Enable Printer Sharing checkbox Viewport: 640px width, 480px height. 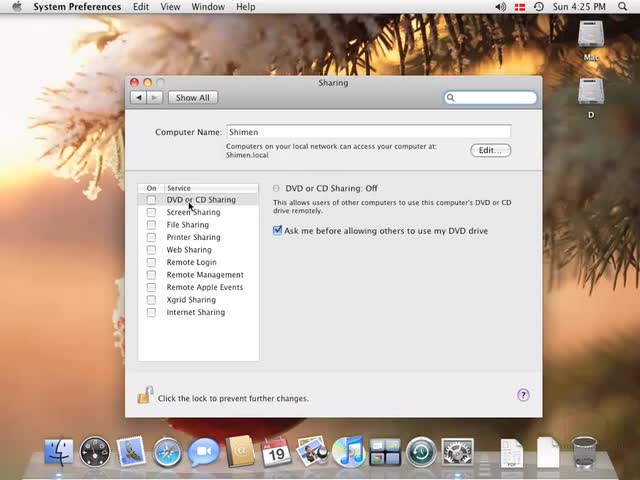pos(151,237)
